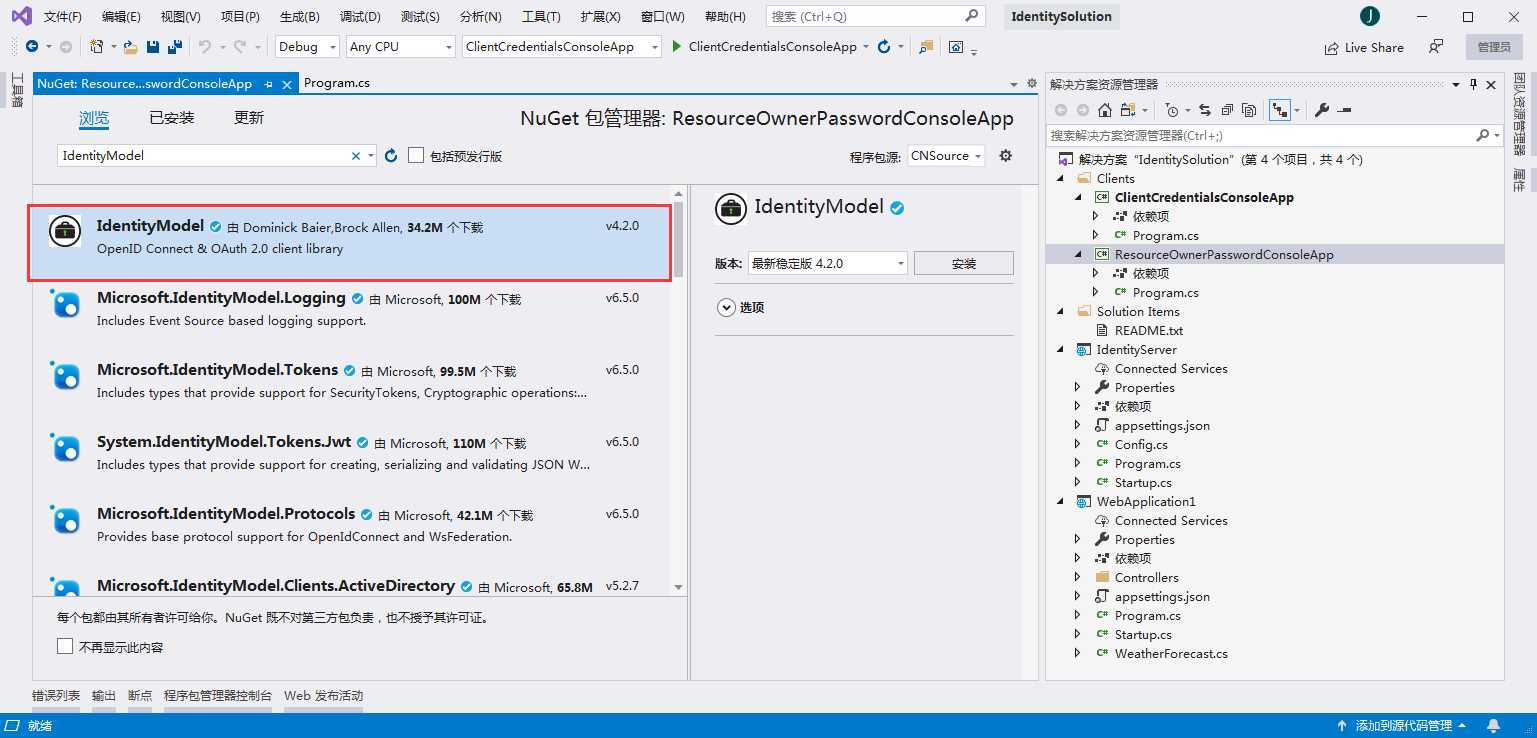Refresh the NuGet package search results
The image size is (1537, 738).
(x=391, y=156)
